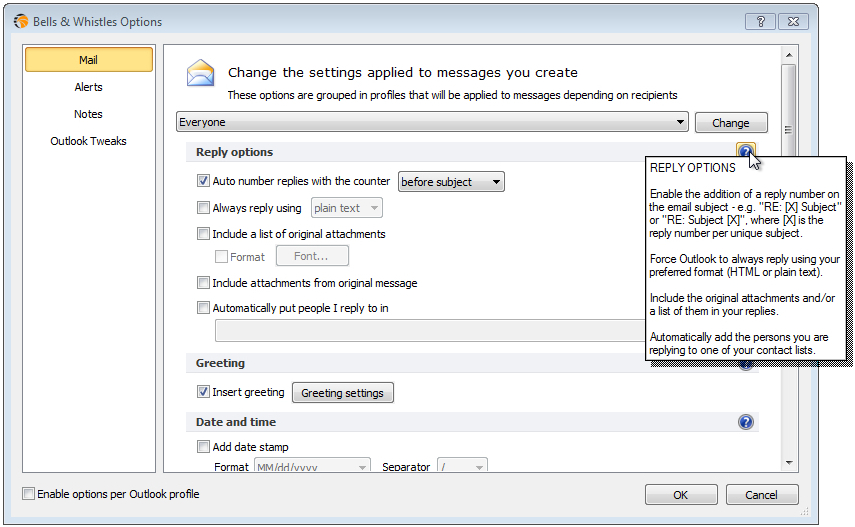Check Include a list of original attachments
855x527 pixels.
click(x=203, y=233)
